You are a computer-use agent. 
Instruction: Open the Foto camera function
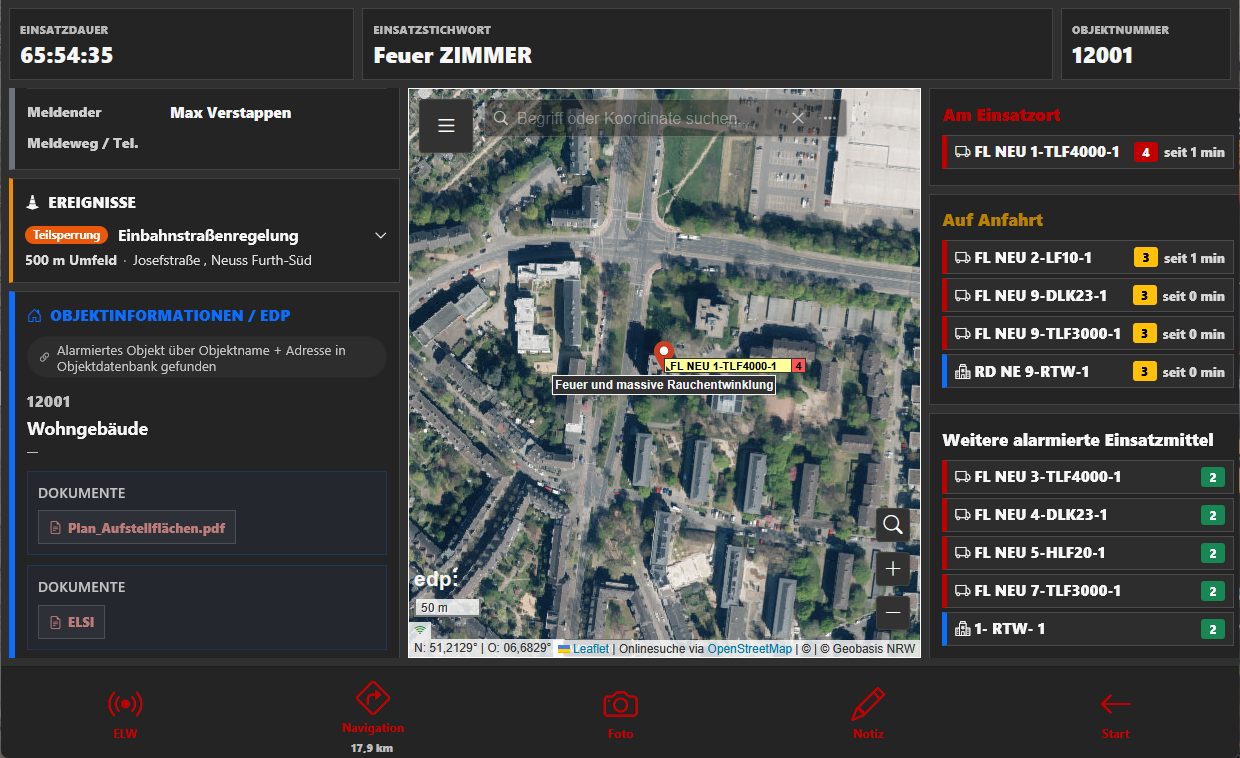tap(620, 712)
